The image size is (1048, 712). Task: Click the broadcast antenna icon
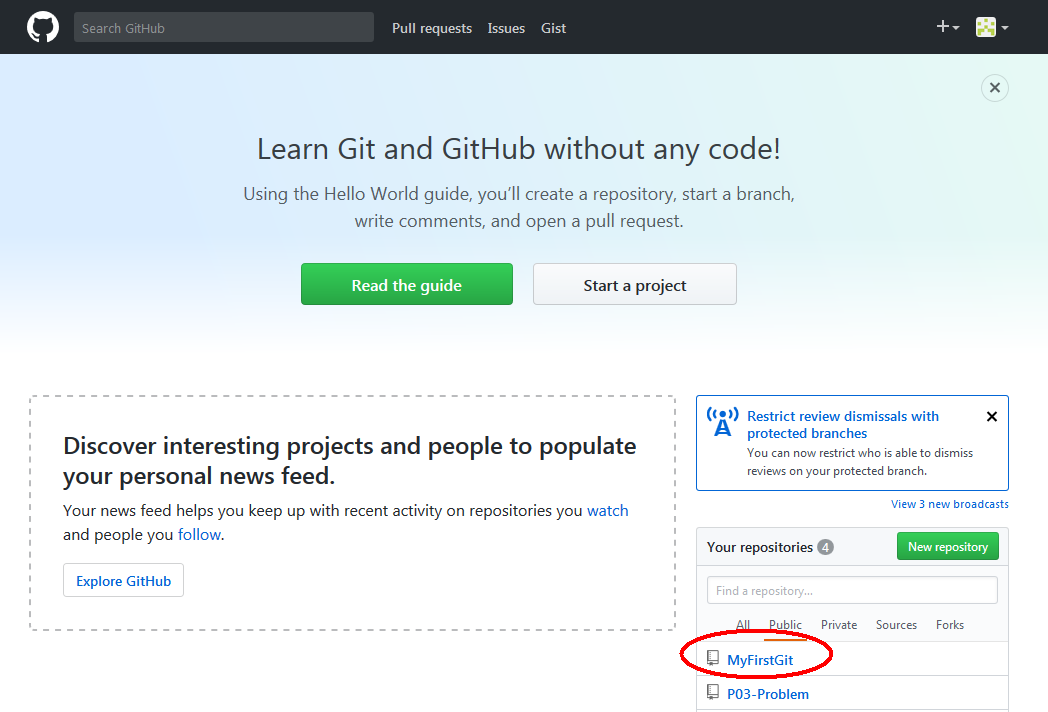(722, 421)
